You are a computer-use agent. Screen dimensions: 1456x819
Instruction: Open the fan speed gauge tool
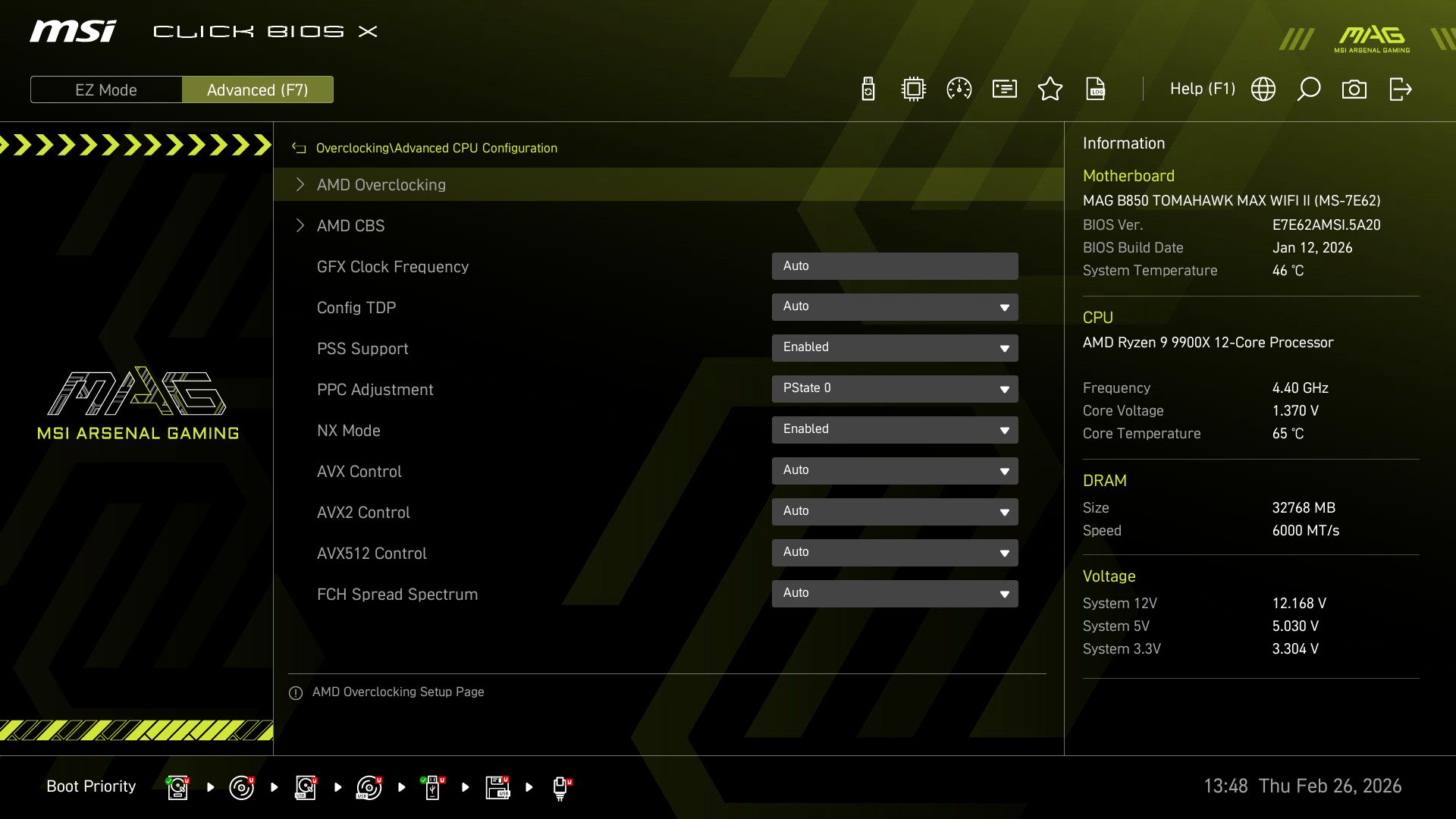[x=958, y=89]
